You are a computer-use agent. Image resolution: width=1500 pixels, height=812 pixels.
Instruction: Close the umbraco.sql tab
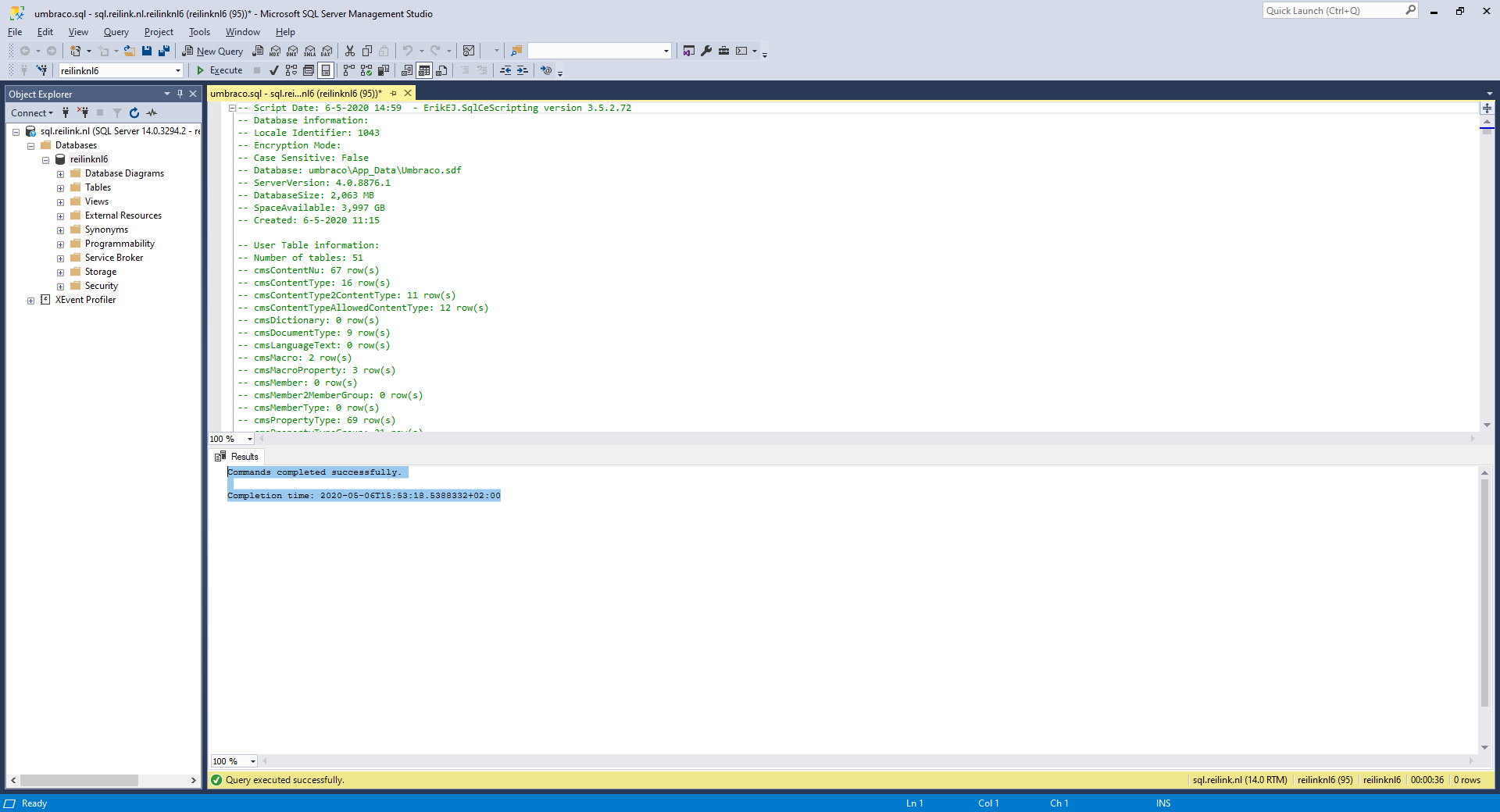pyautogui.click(x=408, y=93)
